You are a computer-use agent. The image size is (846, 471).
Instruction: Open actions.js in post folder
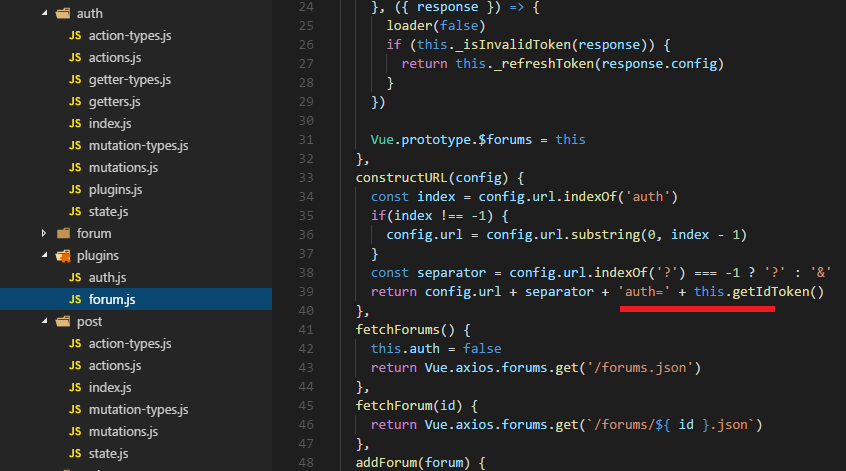click(115, 366)
